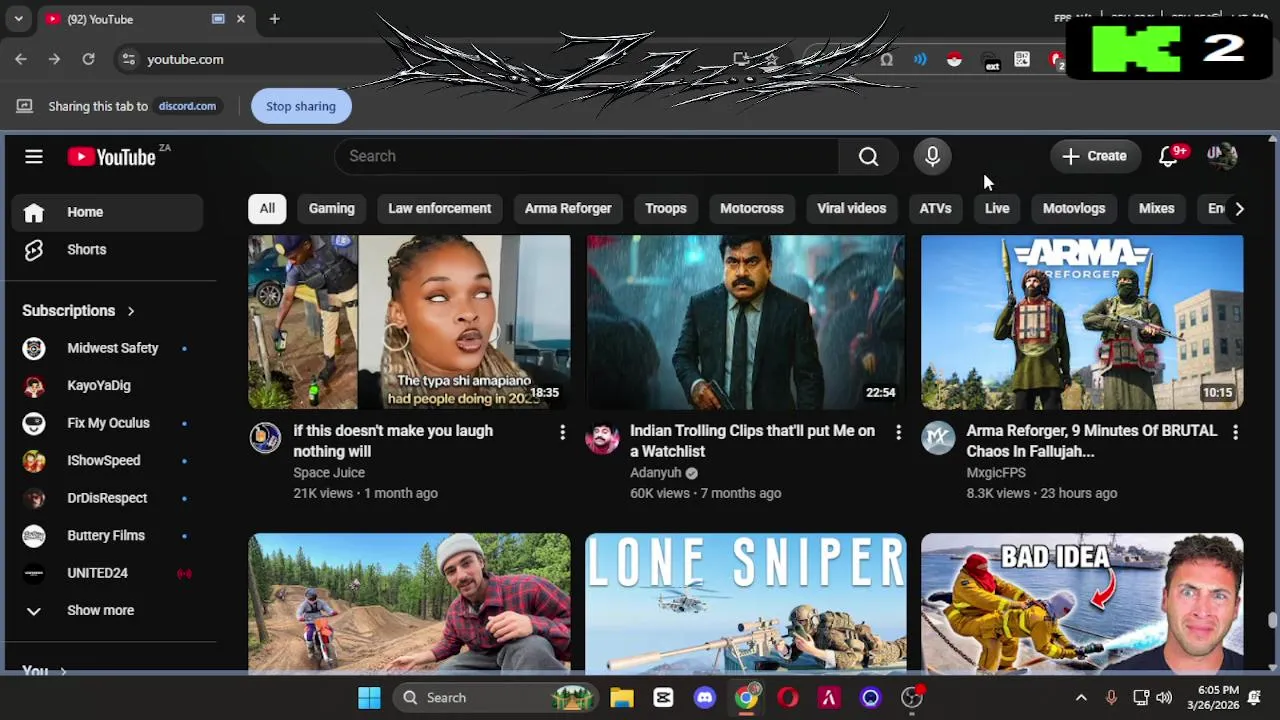The image size is (1280, 720).
Task: Open the LONE SNIPER video thumbnail
Action: pyautogui.click(x=746, y=603)
